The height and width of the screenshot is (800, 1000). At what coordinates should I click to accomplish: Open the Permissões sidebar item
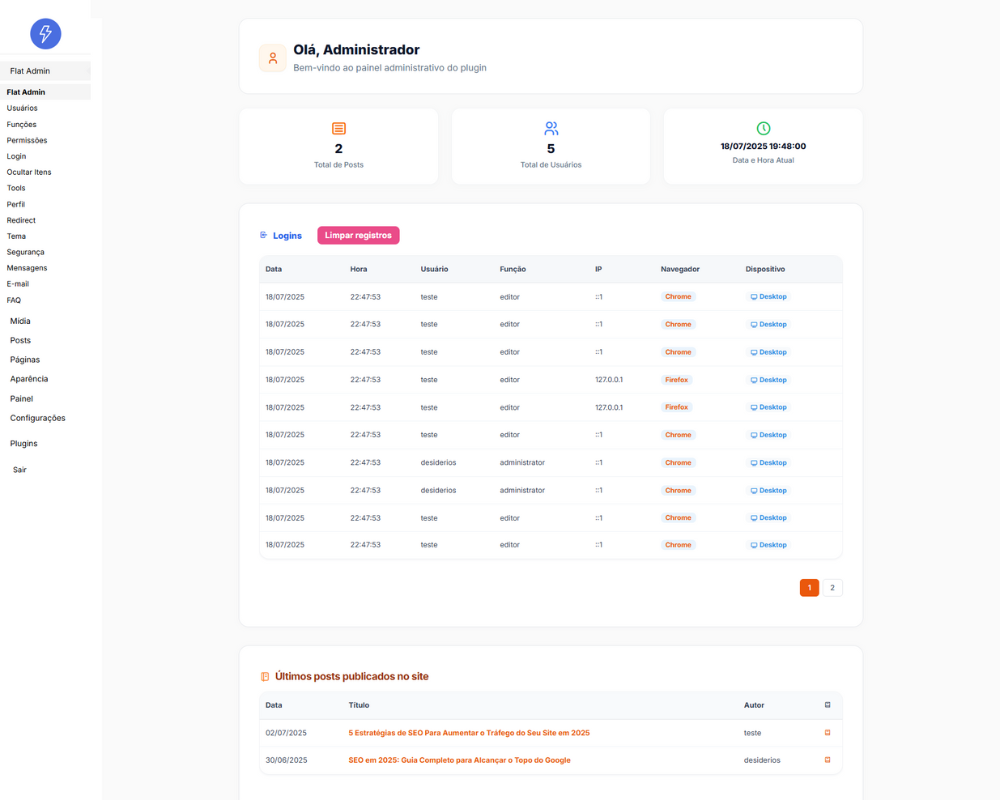point(27,140)
